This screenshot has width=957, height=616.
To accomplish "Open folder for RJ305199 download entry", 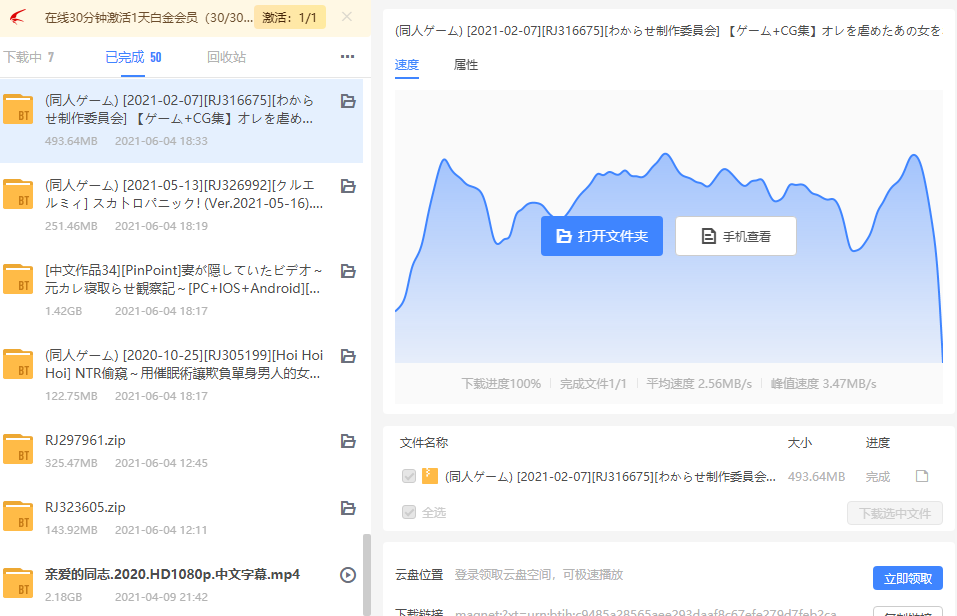I will (348, 356).
